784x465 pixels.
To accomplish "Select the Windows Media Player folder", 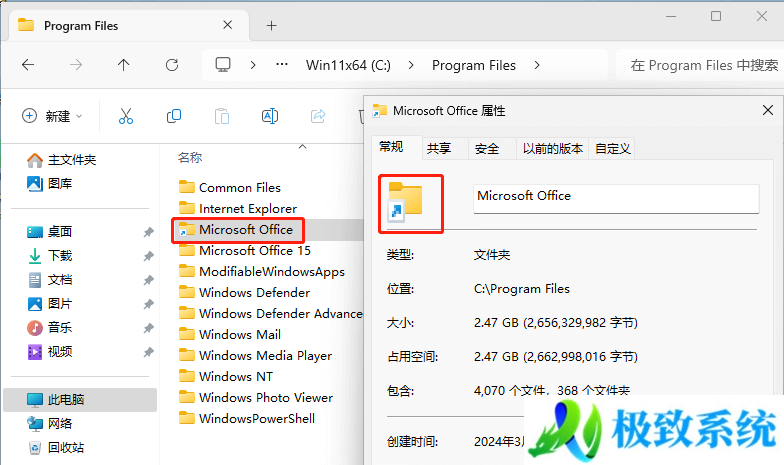I will [256, 356].
